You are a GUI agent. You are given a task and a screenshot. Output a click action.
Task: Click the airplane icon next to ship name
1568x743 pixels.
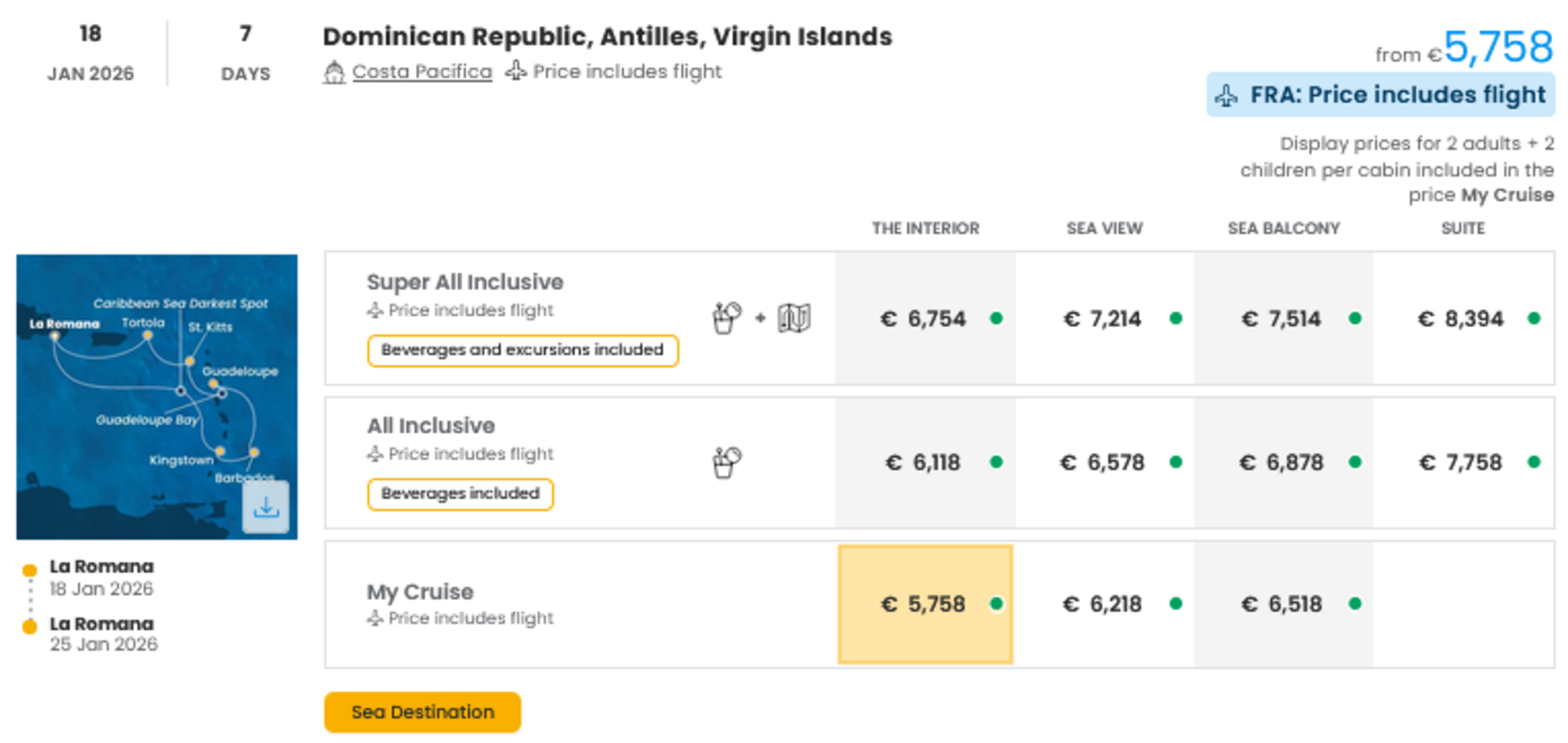[x=516, y=72]
